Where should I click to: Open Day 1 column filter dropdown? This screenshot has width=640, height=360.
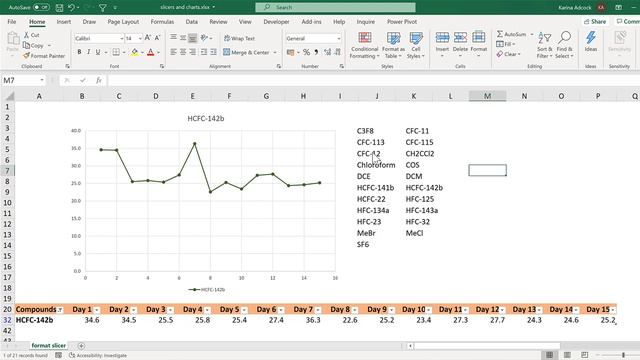pyautogui.click(x=96, y=310)
